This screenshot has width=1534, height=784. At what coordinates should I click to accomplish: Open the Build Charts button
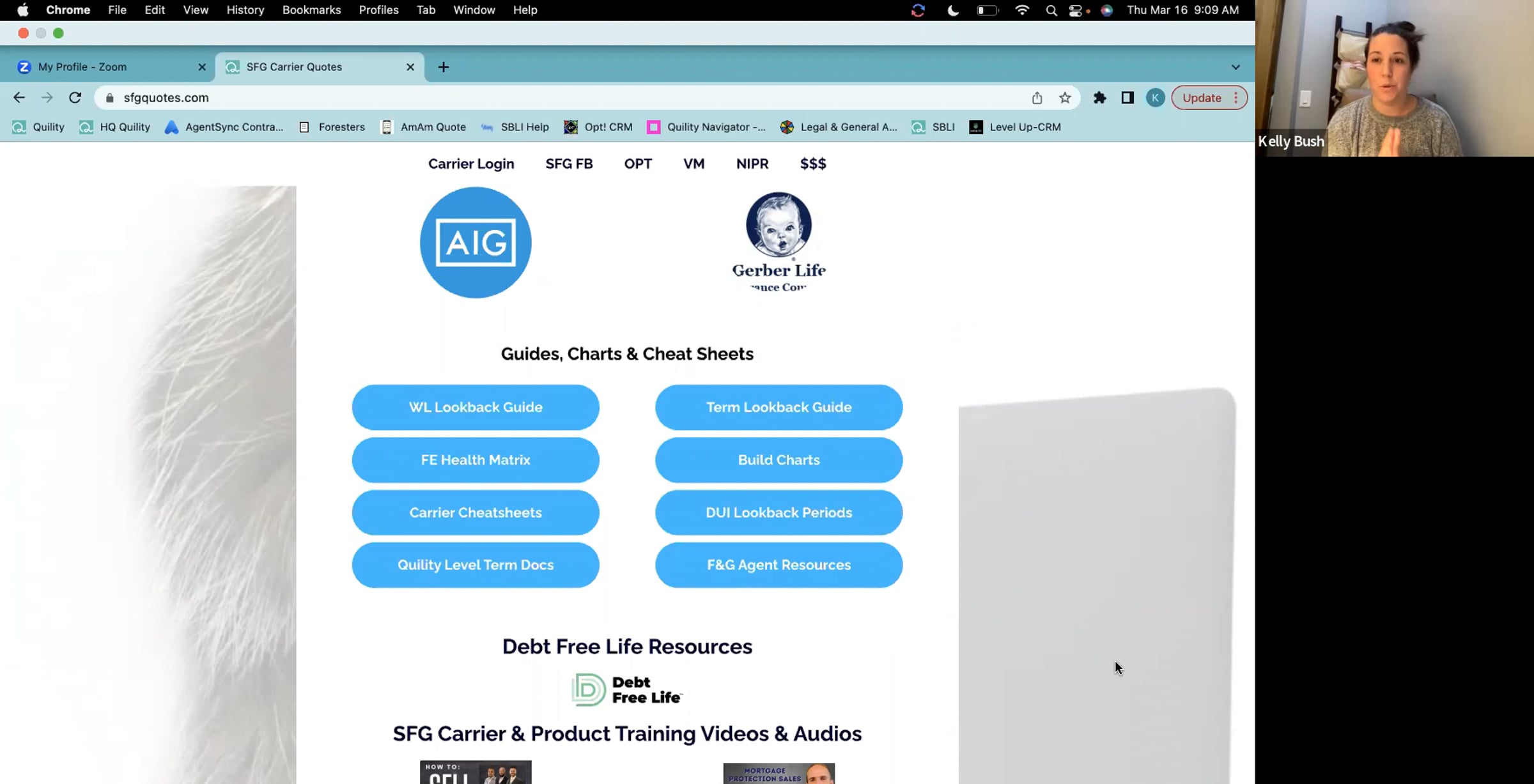[x=779, y=460]
